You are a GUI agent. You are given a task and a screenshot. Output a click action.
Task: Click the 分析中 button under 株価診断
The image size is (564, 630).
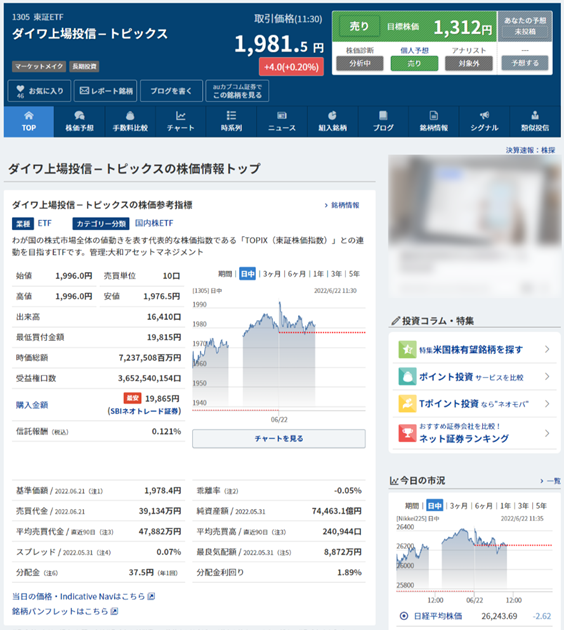click(360, 63)
